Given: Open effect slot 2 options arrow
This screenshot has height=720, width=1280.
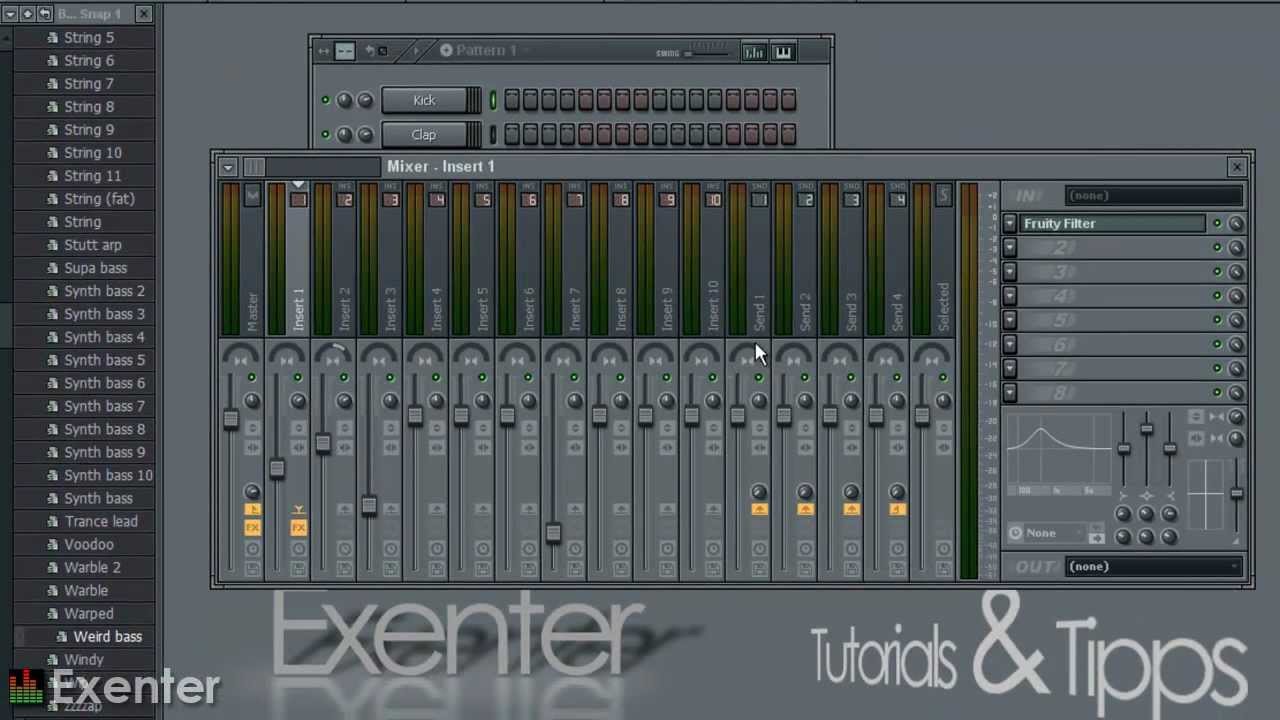Looking at the screenshot, I should coord(1010,248).
